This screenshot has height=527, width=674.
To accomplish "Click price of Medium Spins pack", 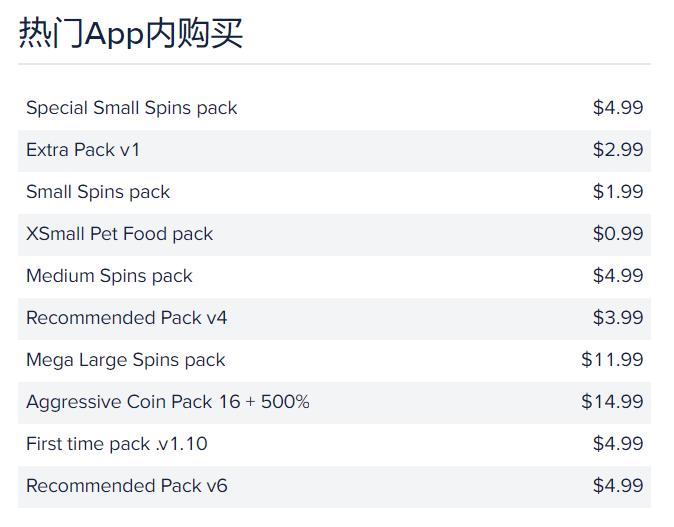I will (617, 276).
